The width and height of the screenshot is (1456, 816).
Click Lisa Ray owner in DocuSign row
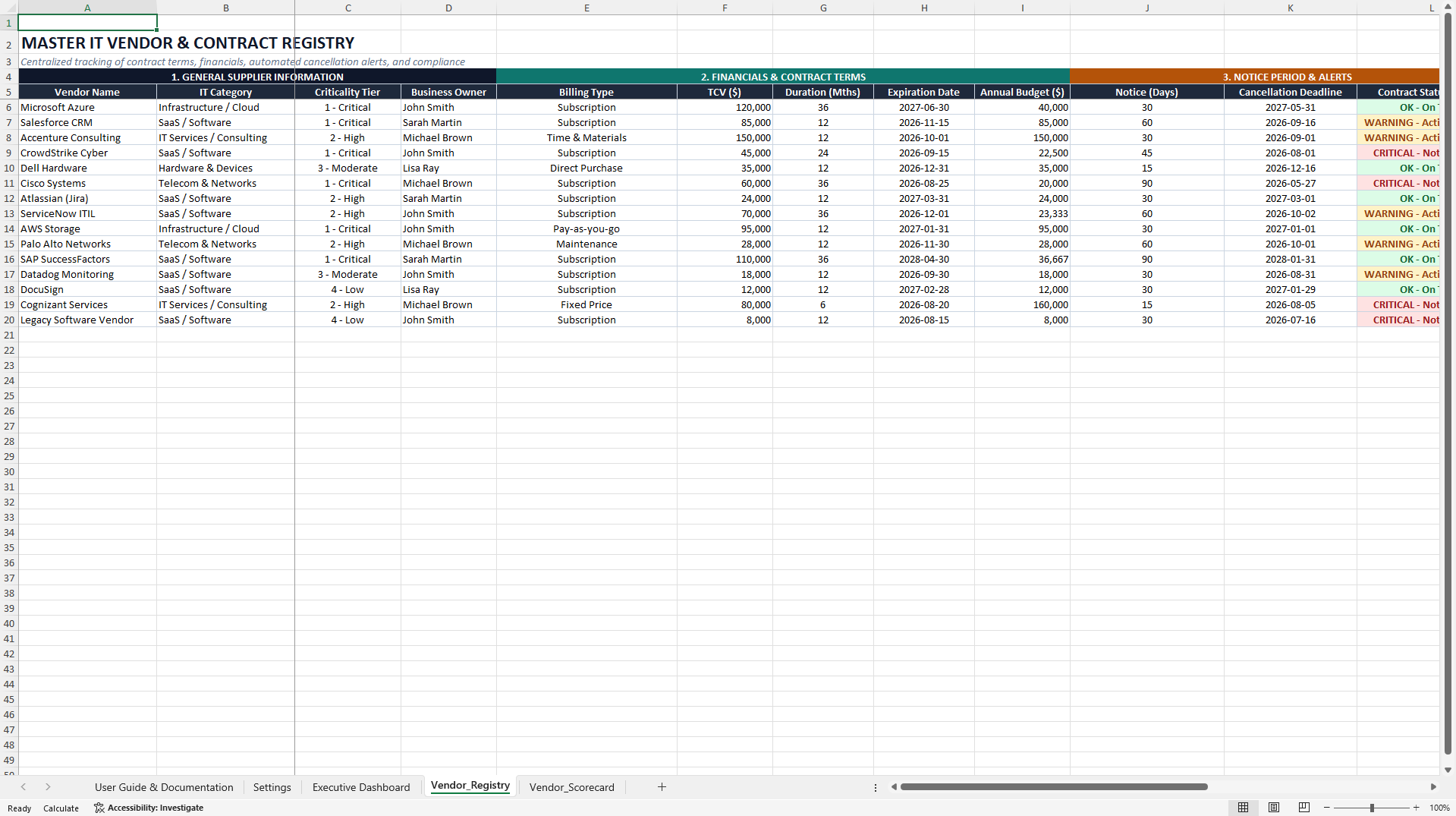point(448,289)
